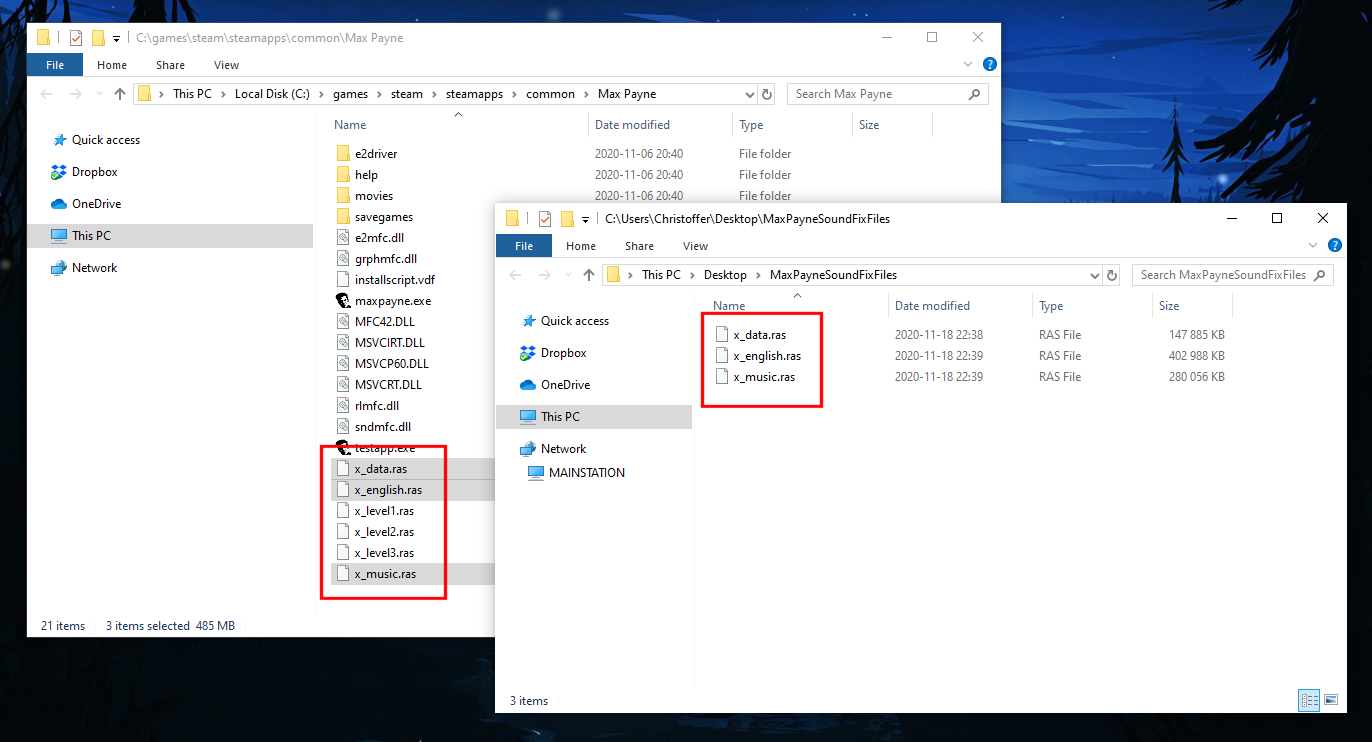Navigate up one folder level
Viewport: 1372px width, 742px height.
588,274
